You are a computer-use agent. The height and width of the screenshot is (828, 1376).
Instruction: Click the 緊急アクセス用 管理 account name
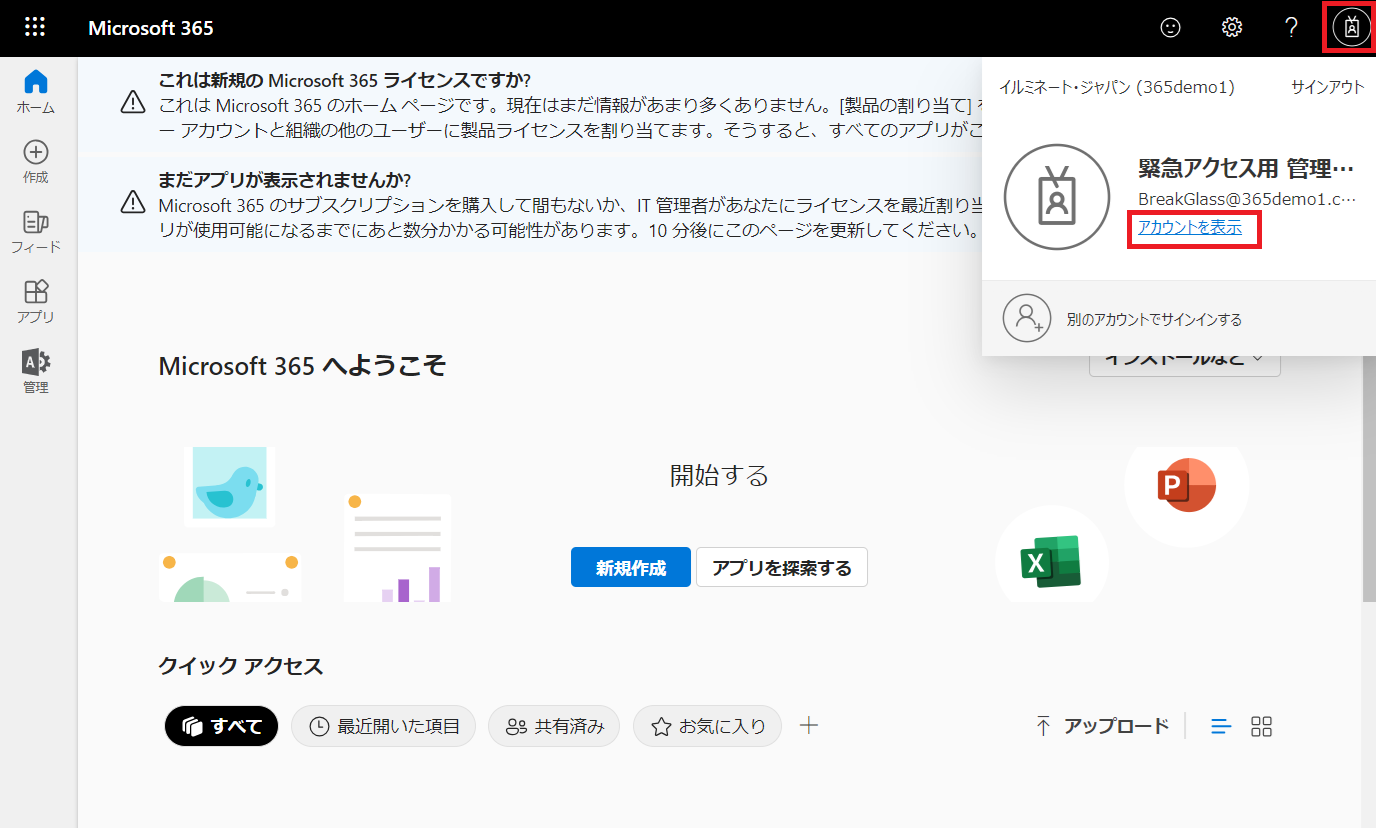pos(1246,168)
